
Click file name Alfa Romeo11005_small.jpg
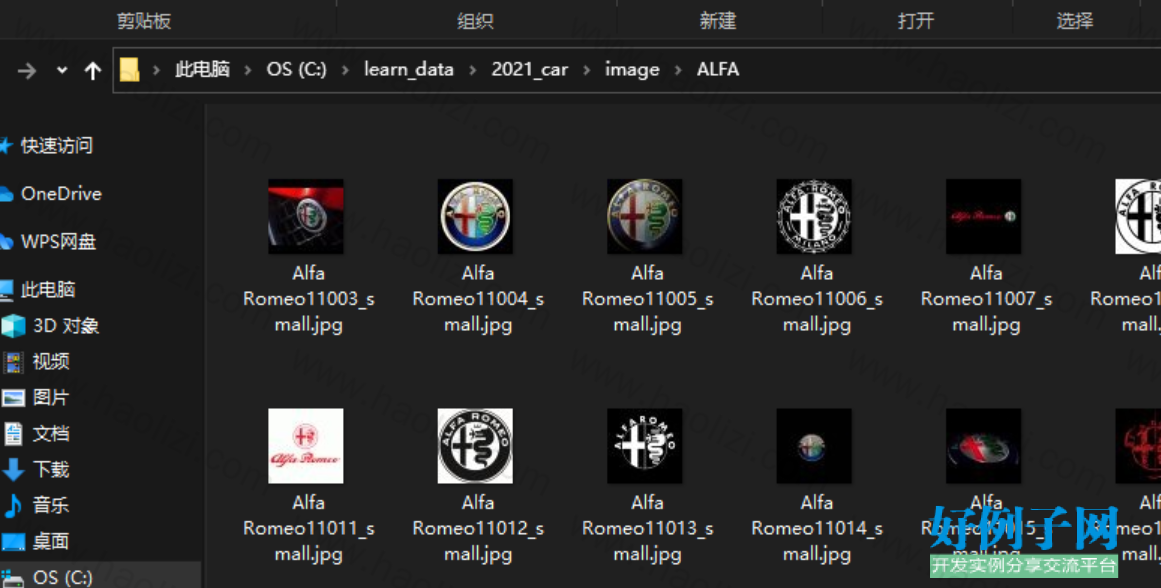[x=648, y=299]
